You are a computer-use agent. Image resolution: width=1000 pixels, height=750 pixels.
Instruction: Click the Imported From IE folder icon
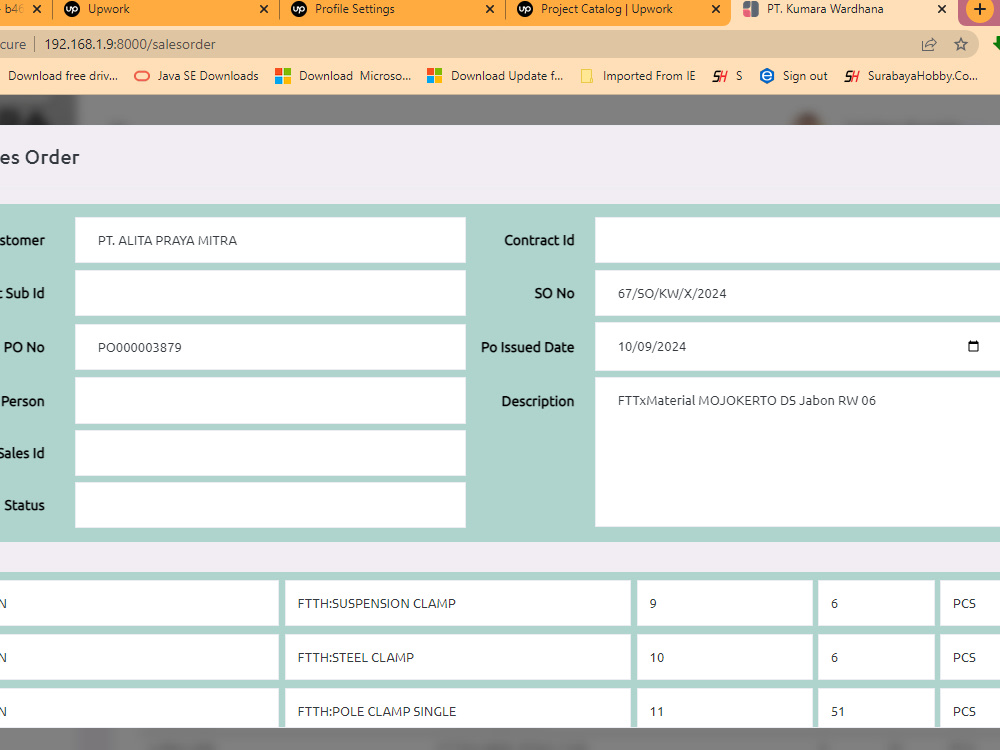pos(586,75)
